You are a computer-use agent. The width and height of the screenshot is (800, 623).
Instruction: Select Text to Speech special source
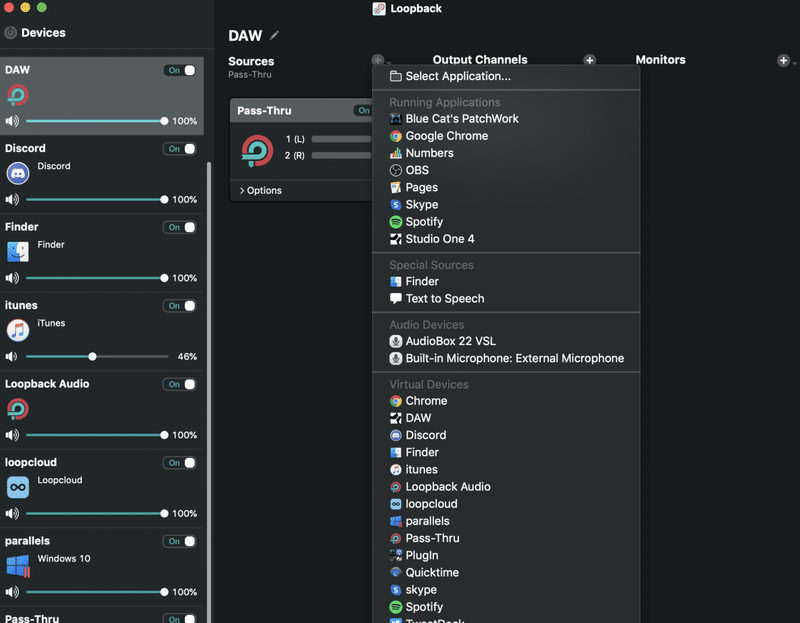point(506,298)
